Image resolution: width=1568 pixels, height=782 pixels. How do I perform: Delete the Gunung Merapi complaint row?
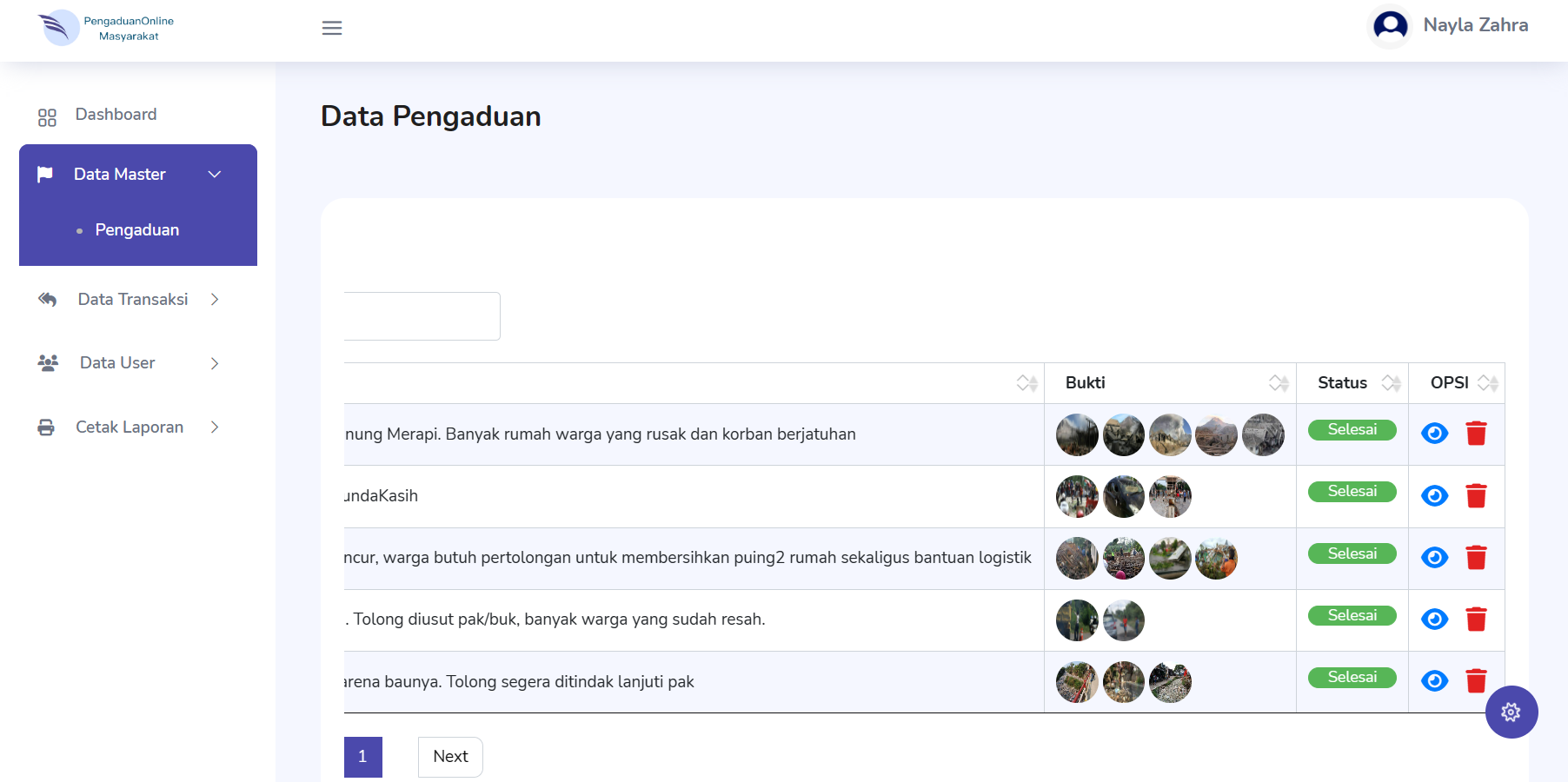[x=1476, y=433]
